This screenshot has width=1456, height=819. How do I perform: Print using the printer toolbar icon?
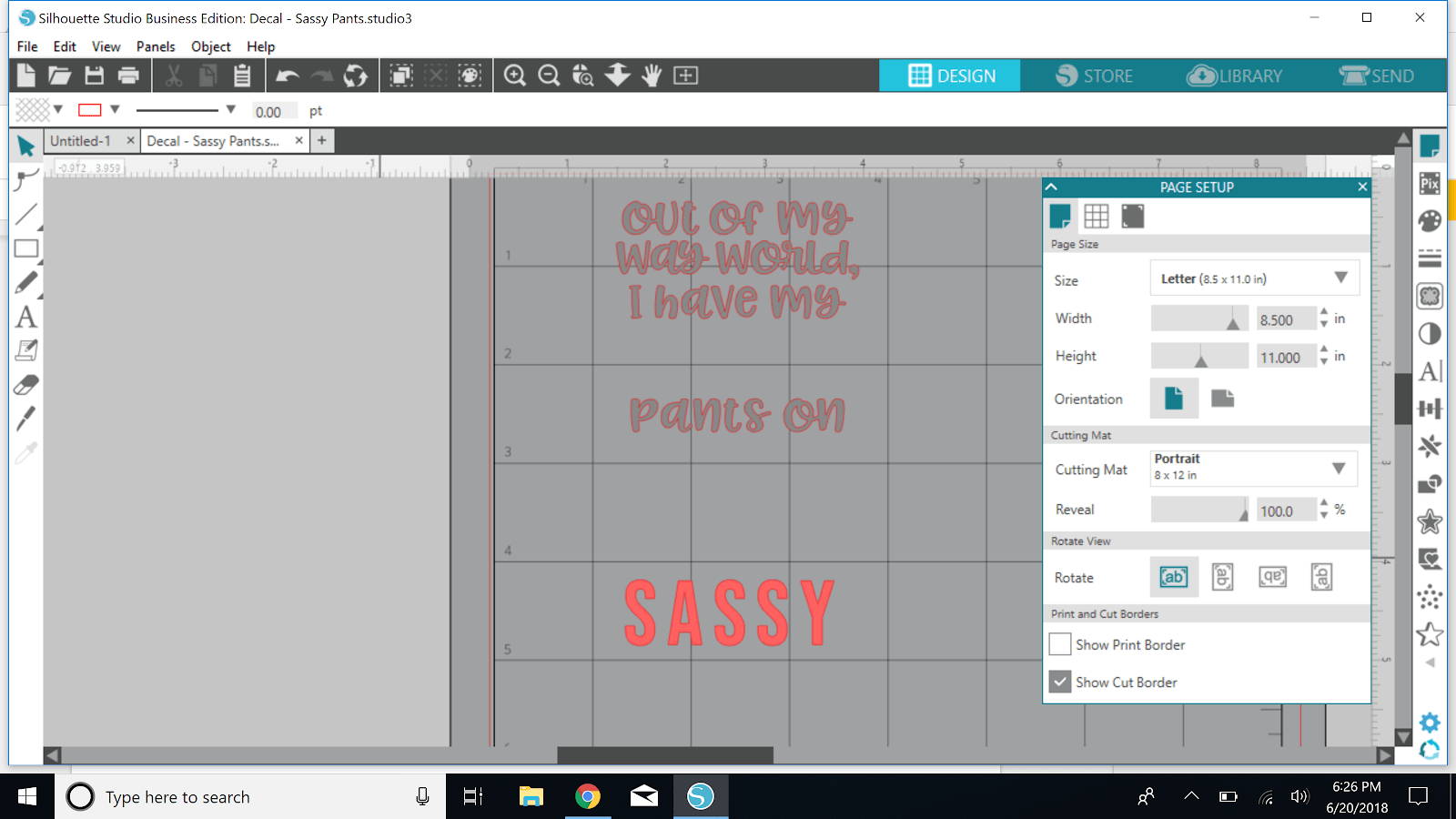tap(128, 76)
